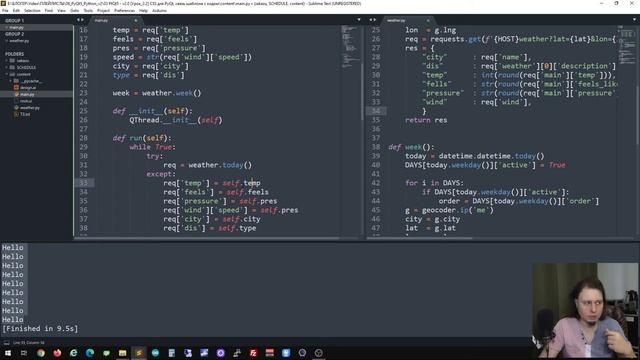Click the design.ui file icon
The image size is (640, 360).
pos(16,87)
